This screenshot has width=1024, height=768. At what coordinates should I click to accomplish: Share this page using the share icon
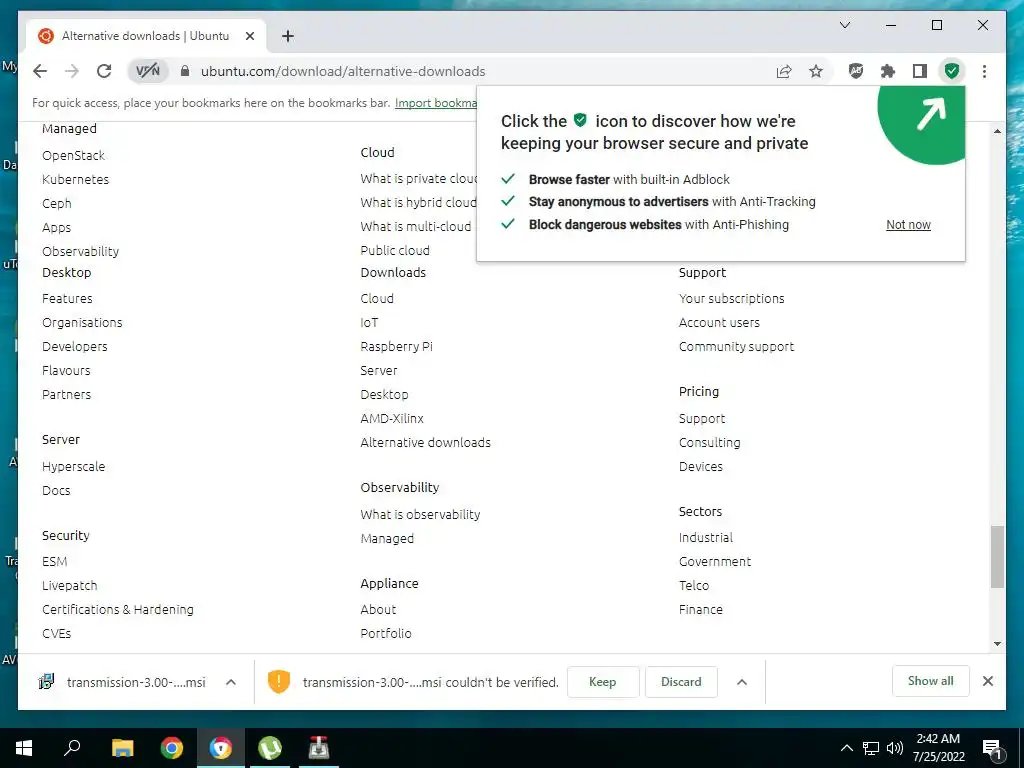[x=784, y=71]
